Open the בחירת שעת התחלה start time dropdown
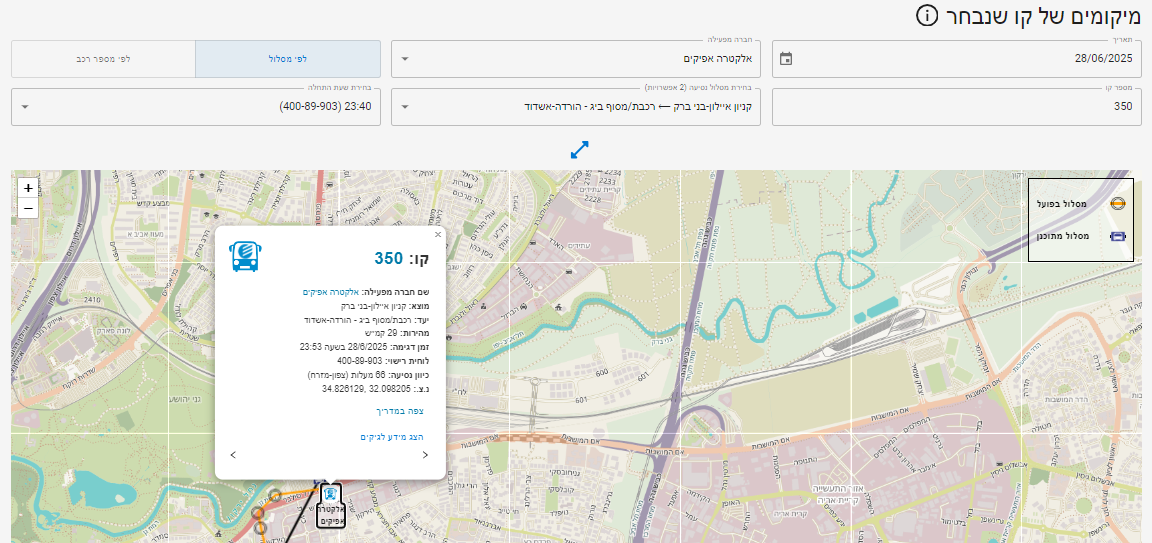This screenshot has width=1152, height=543. (x=195, y=106)
